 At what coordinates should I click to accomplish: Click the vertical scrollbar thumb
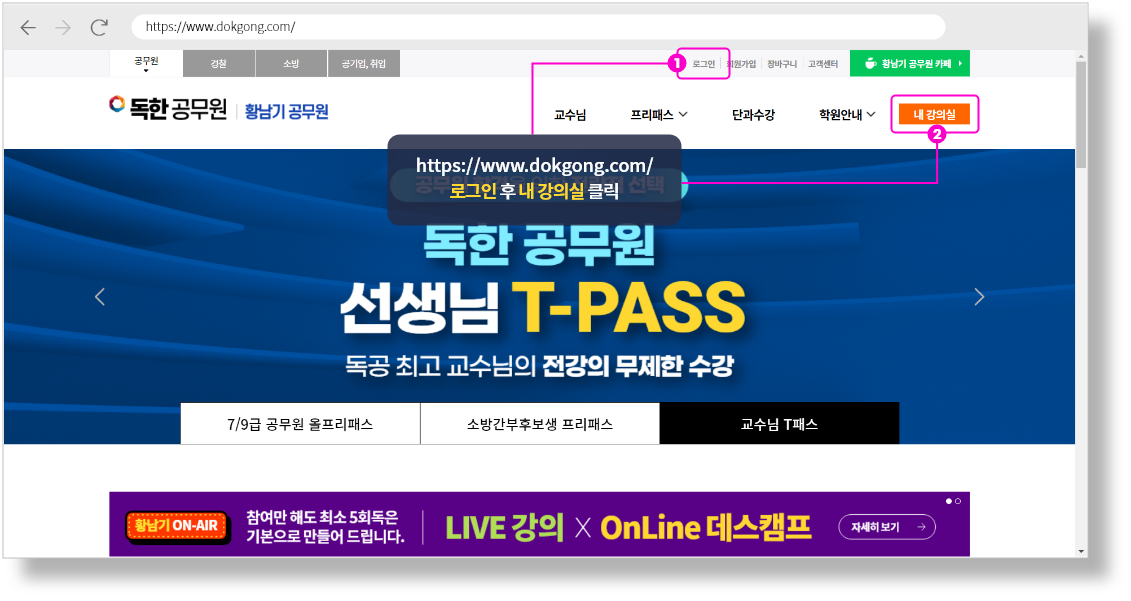pyautogui.click(x=1081, y=115)
